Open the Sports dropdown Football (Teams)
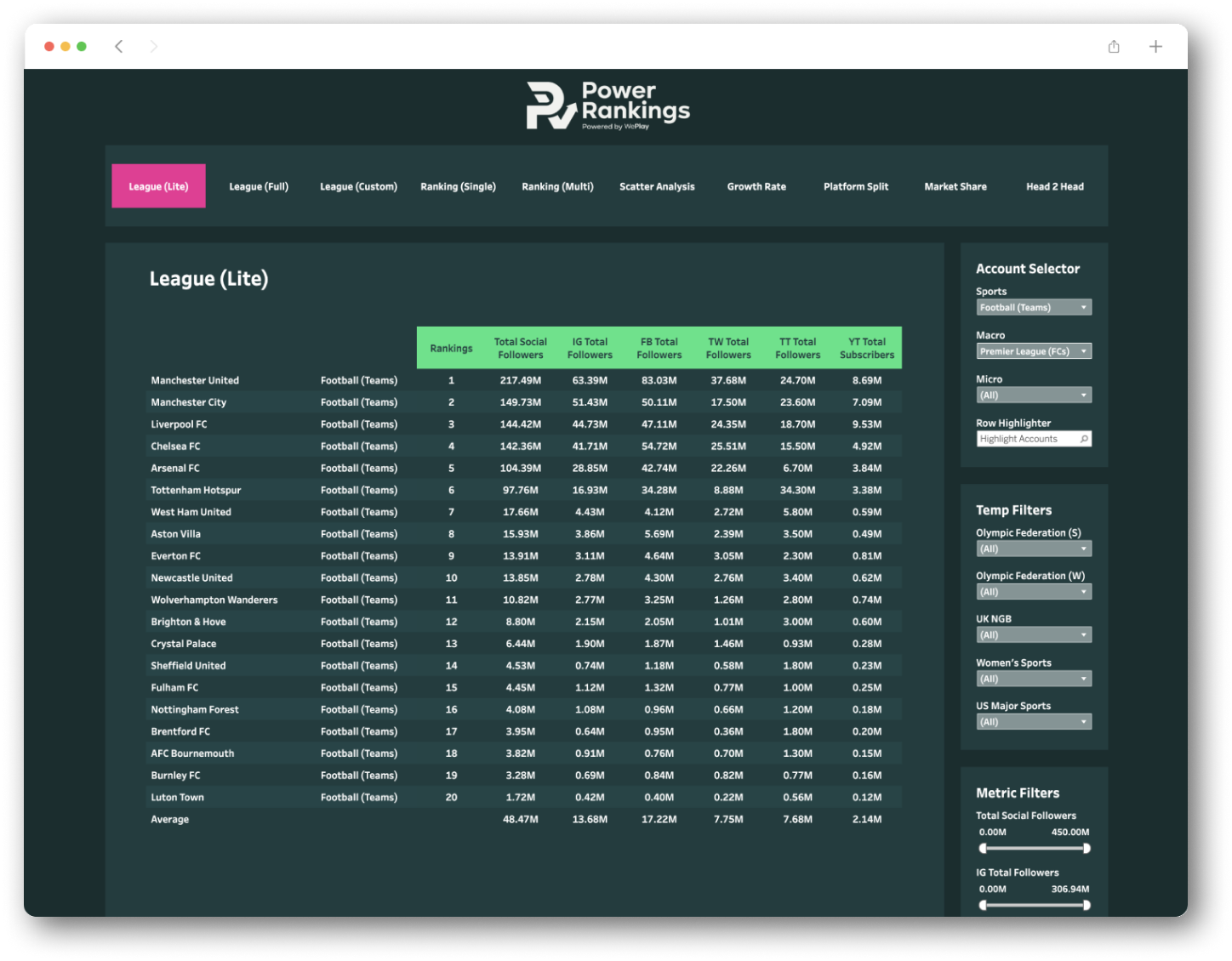The width and height of the screenshot is (1232, 961). (1034, 307)
